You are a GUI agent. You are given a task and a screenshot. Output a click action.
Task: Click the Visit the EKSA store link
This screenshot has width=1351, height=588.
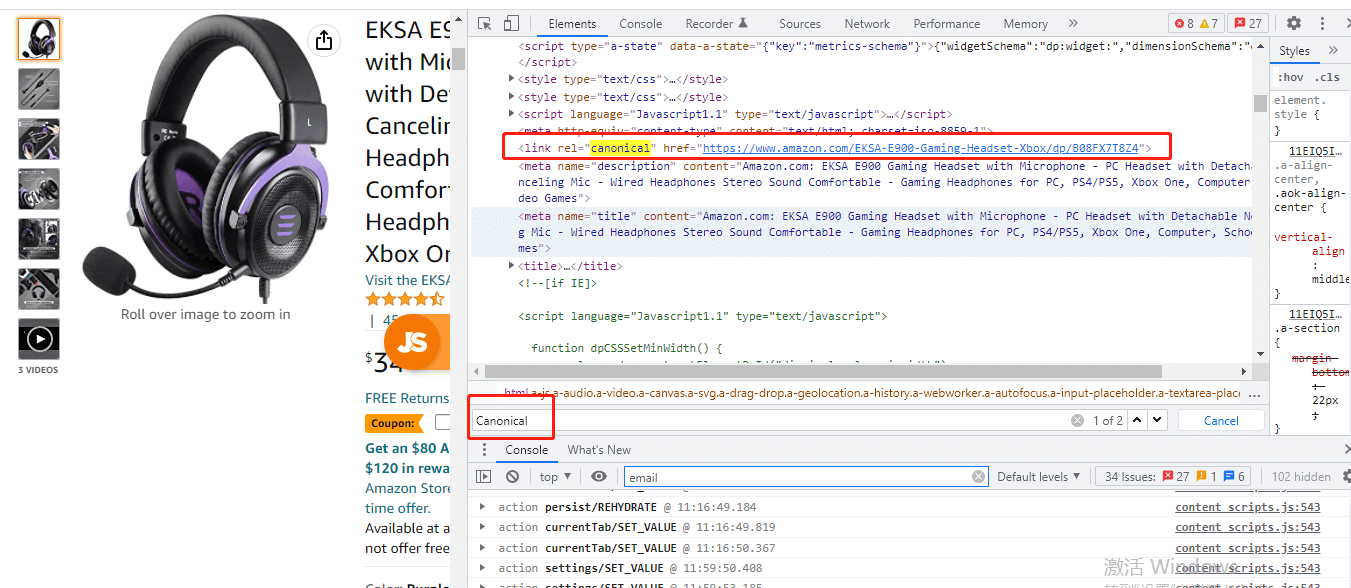[x=407, y=280]
